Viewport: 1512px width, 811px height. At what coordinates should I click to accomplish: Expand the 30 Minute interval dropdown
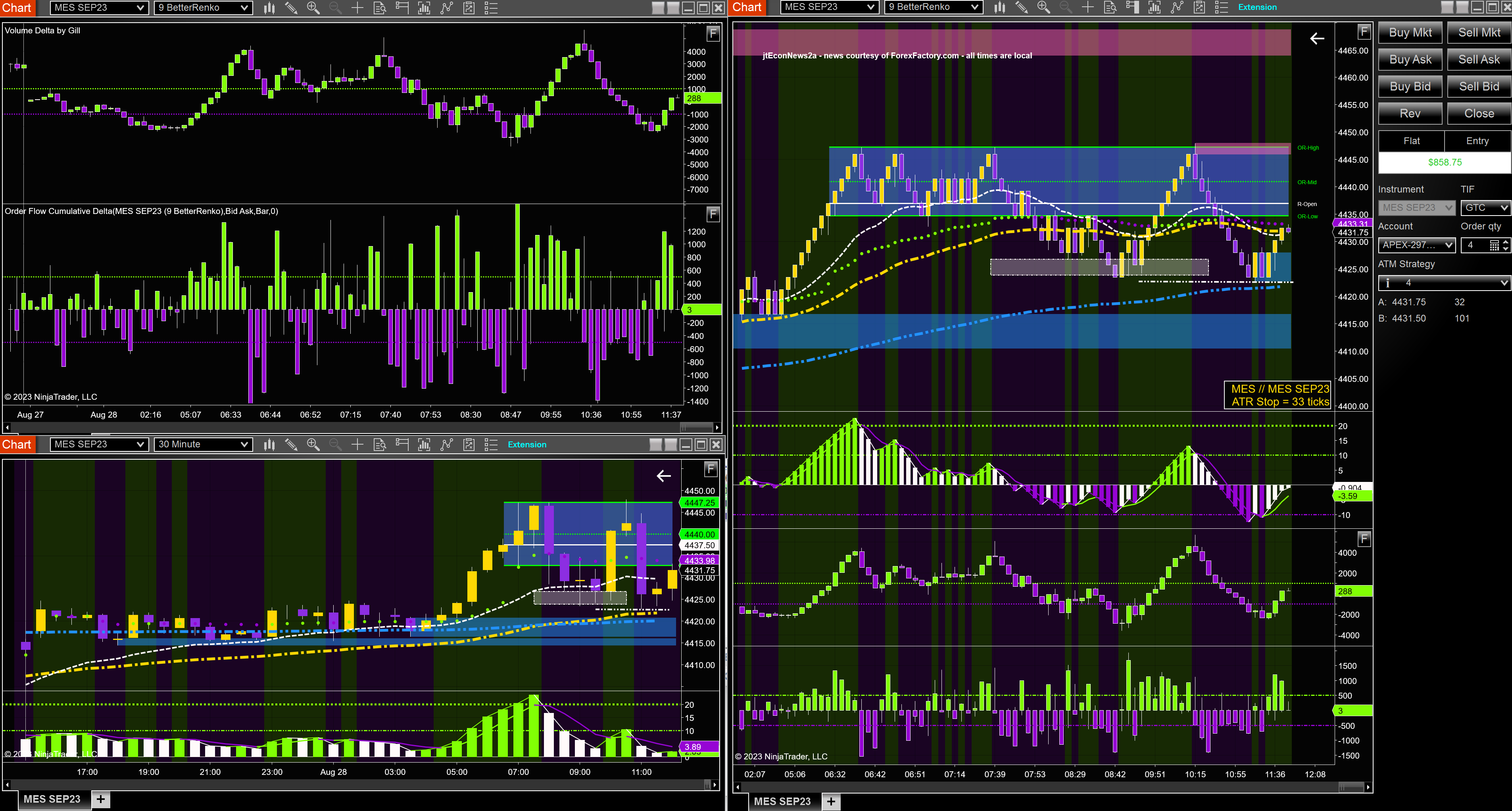(203, 445)
